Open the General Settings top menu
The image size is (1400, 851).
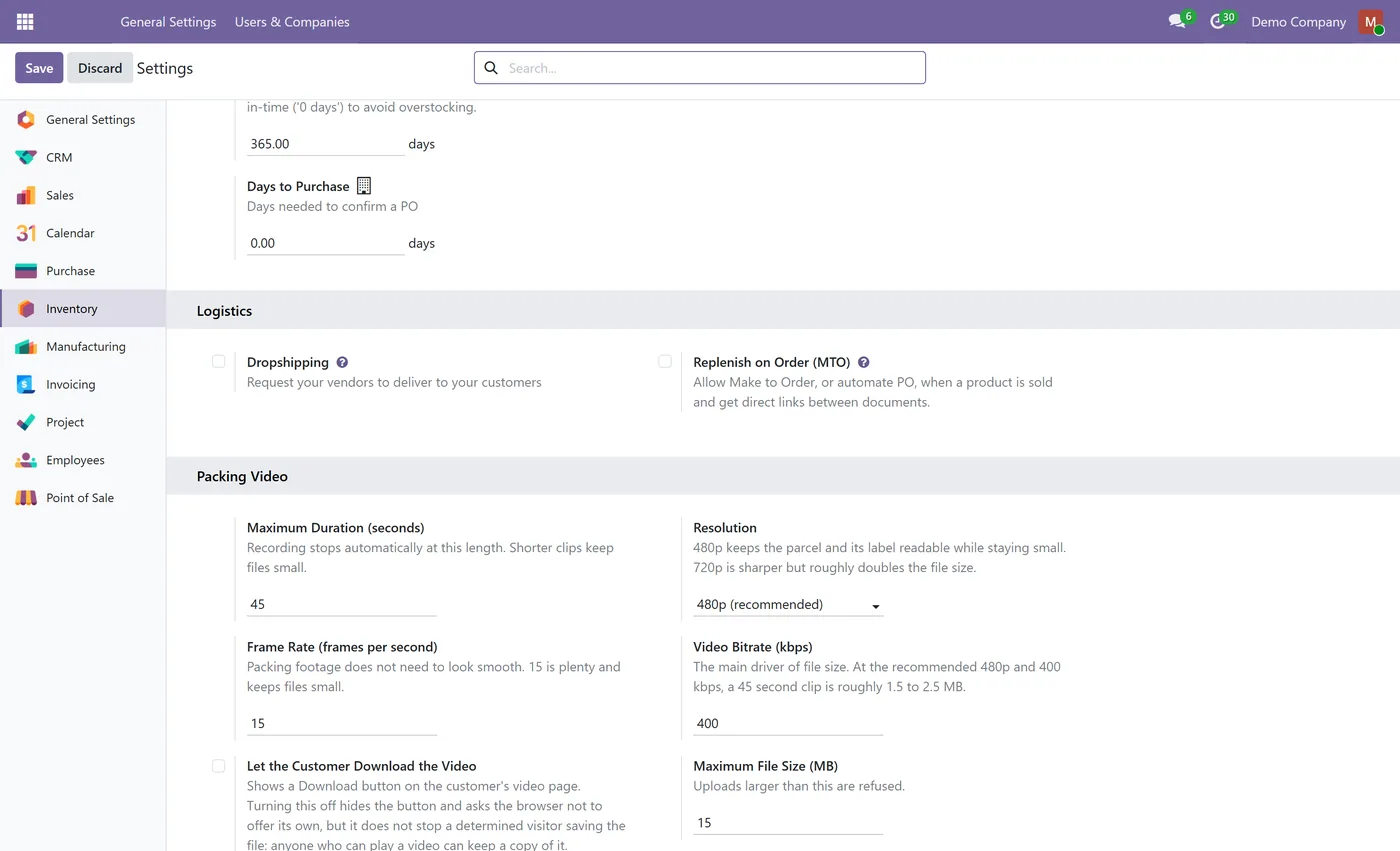[x=168, y=22]
